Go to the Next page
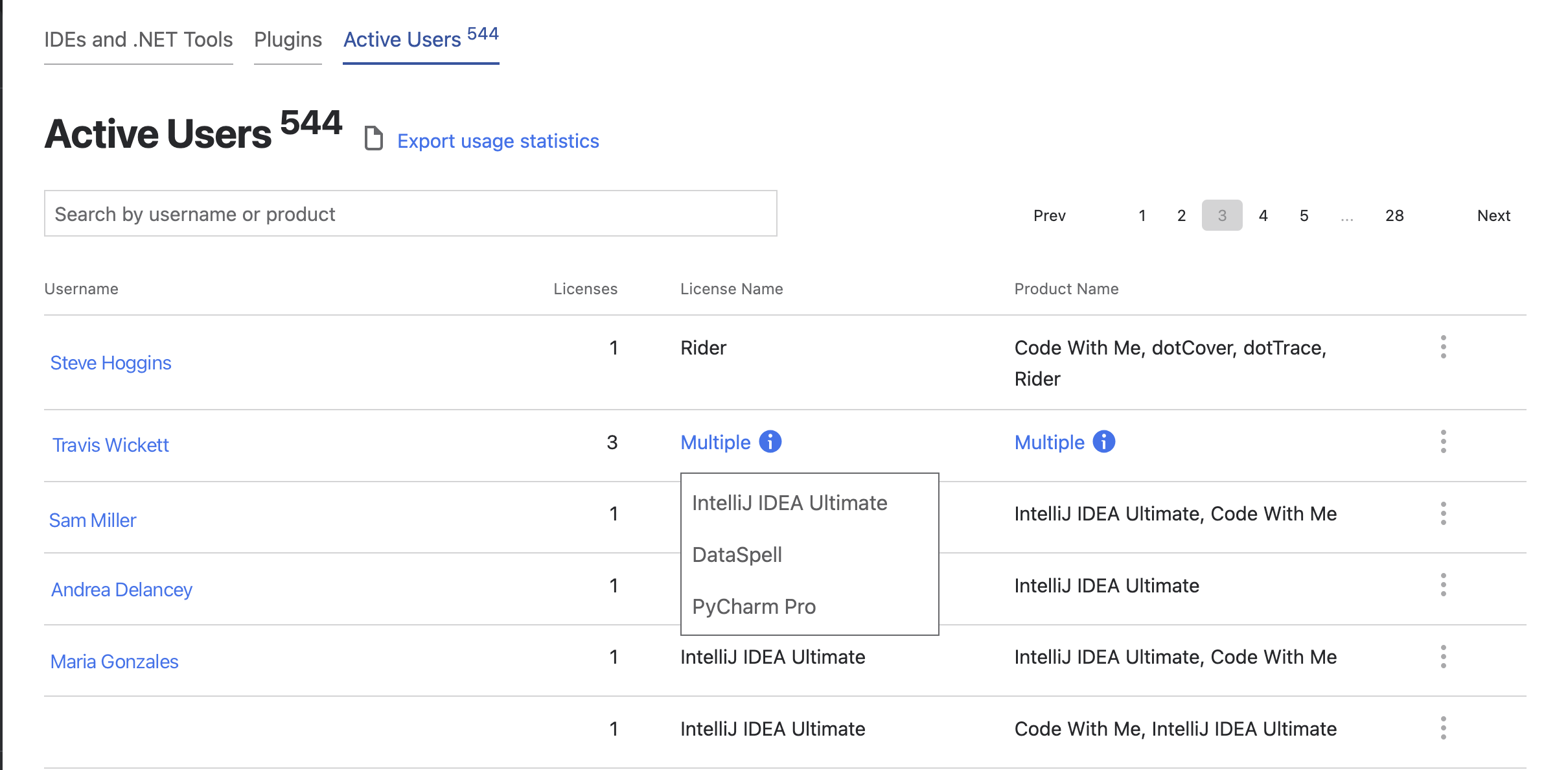 coord(1493,216)
